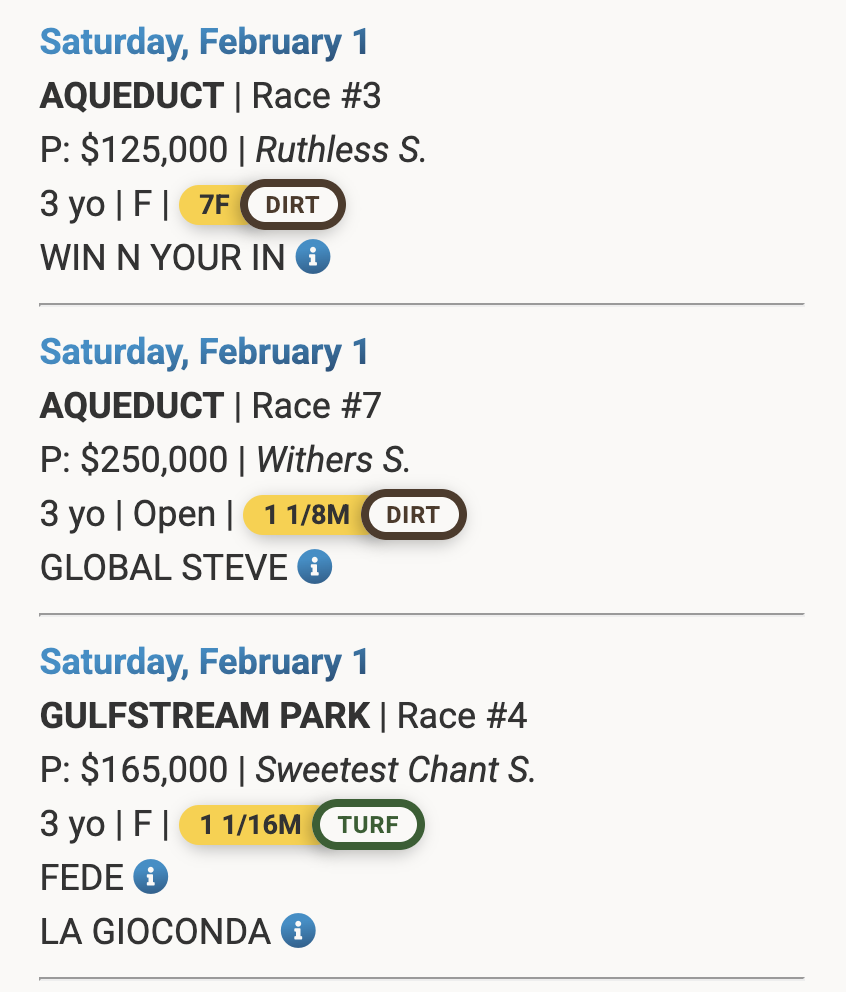Open the date link above Gulfstream Park race
The width and height of the screenshot is (846, 992).
point(204,662)
